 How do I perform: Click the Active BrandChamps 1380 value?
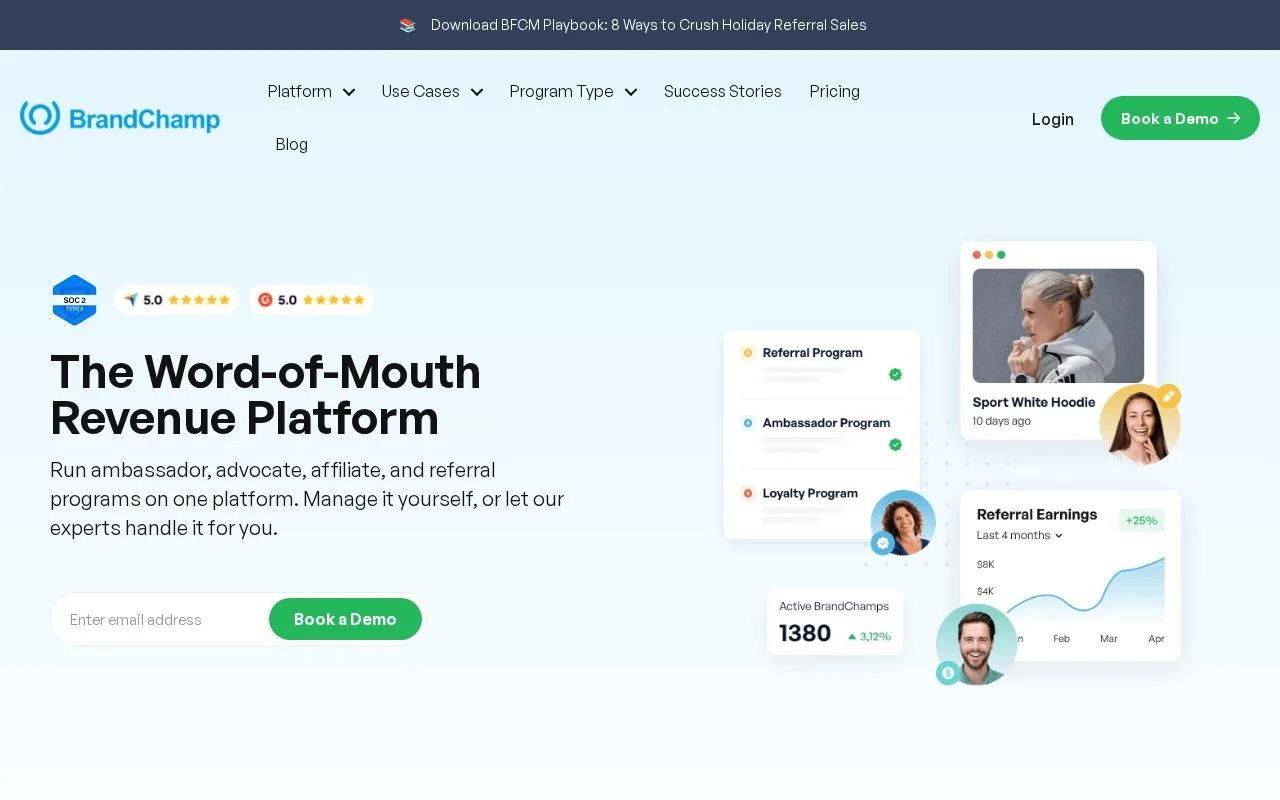tap(805, 633)
